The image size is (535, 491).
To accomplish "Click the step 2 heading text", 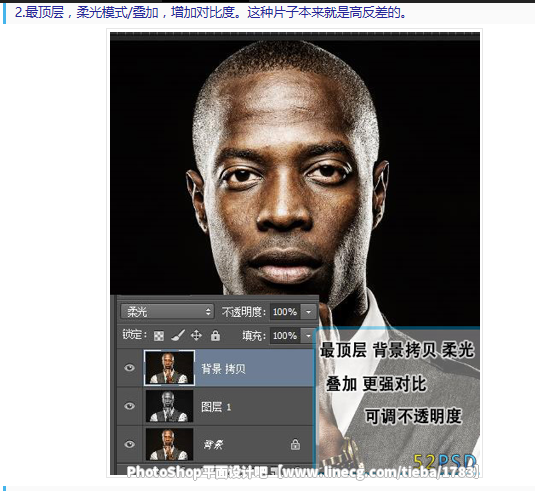I will [211, 13].
